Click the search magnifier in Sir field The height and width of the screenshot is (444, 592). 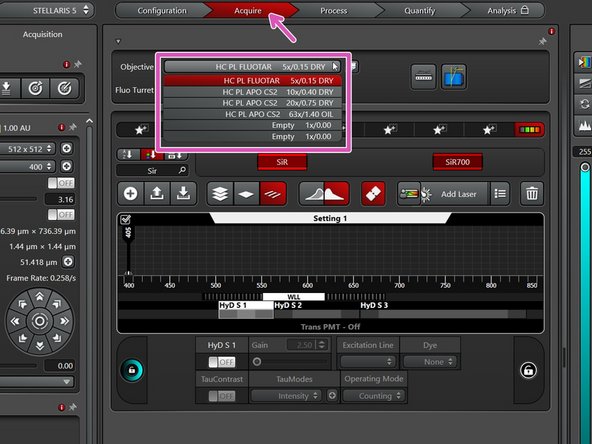[x=182, y=171]
